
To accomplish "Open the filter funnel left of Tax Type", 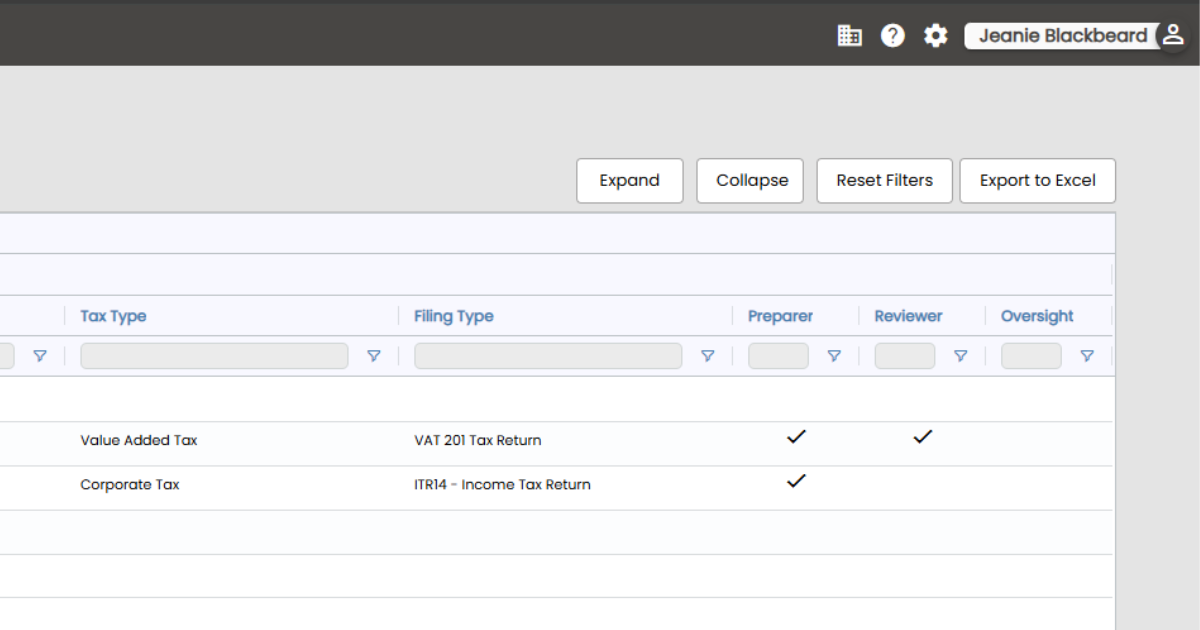I will 40,356.
